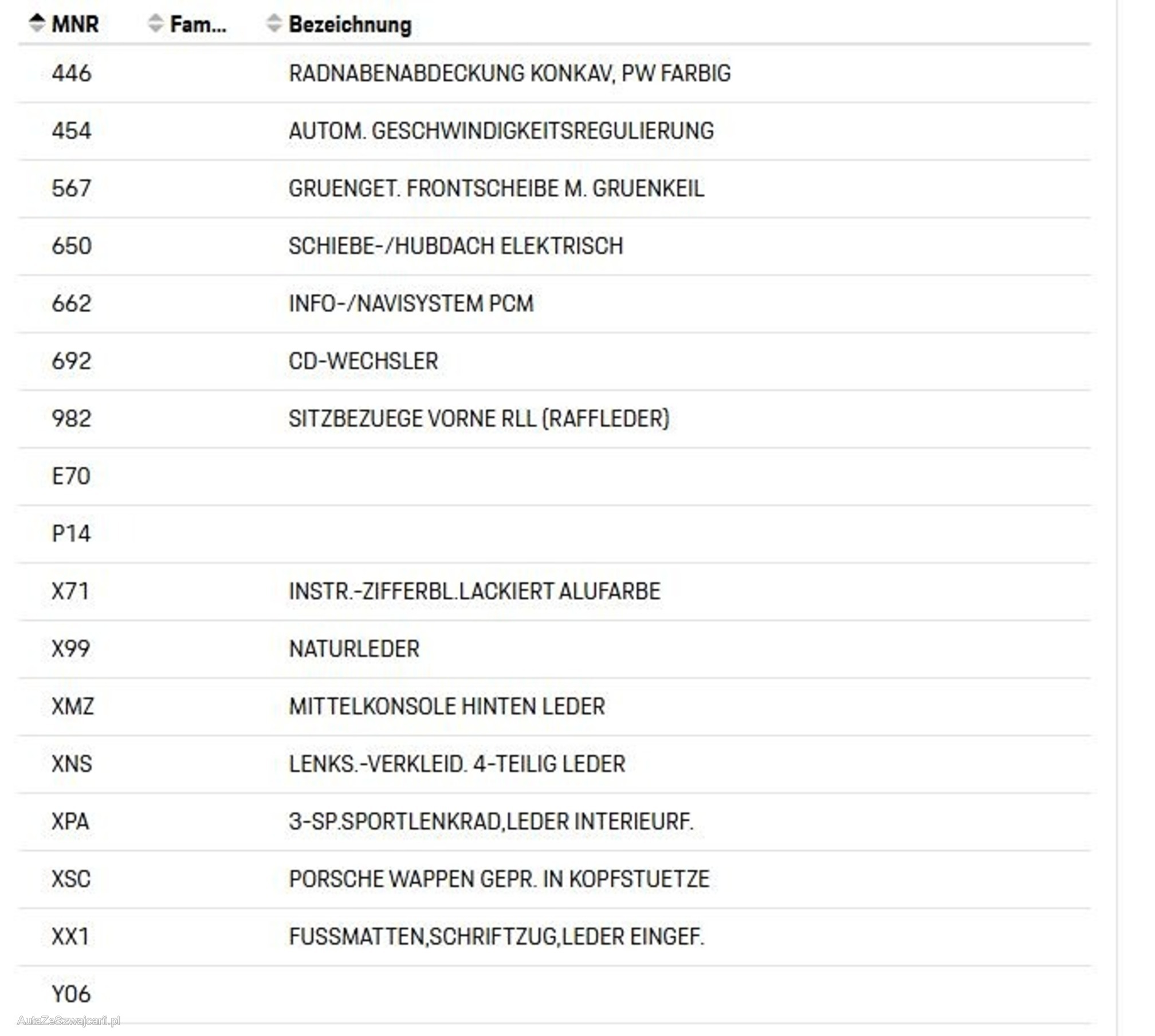Screen dimensions: 1155x1036
Task: Click the Fam... column sort arrows
Action: [x=155, y=23]
